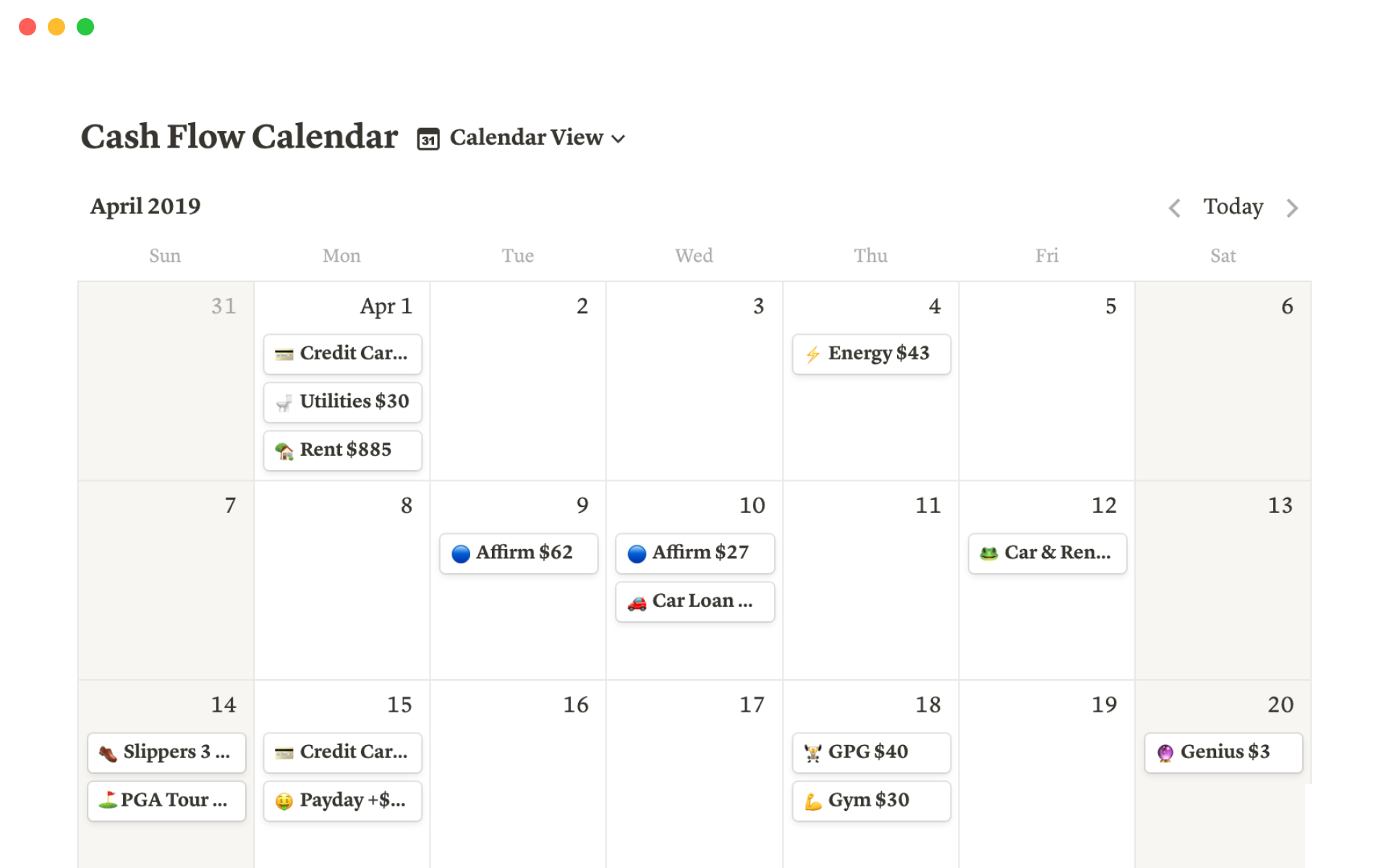Open the Slippers entry on April 14
Screen dimensions: 1389x868
click(x=166, y=752)
